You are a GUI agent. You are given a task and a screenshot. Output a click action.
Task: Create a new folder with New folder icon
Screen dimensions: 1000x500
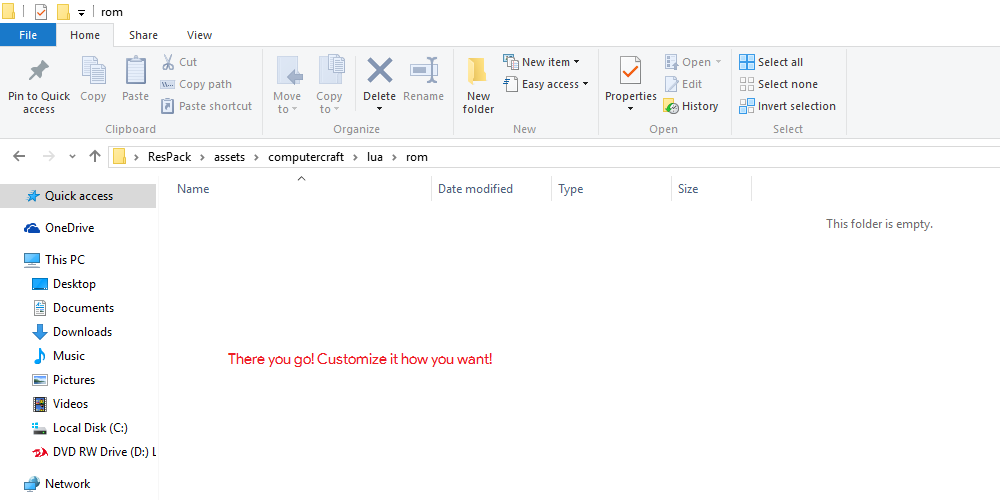(478, 72)
